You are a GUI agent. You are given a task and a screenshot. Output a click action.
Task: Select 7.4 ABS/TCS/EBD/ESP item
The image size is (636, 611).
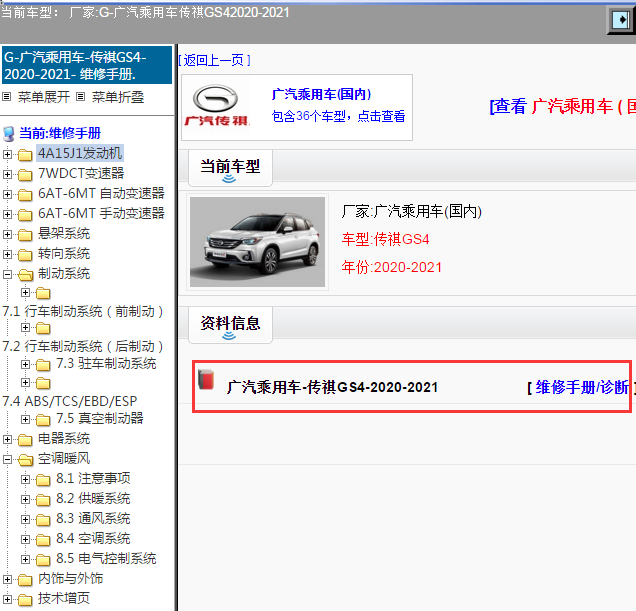(x=70, y=401)
